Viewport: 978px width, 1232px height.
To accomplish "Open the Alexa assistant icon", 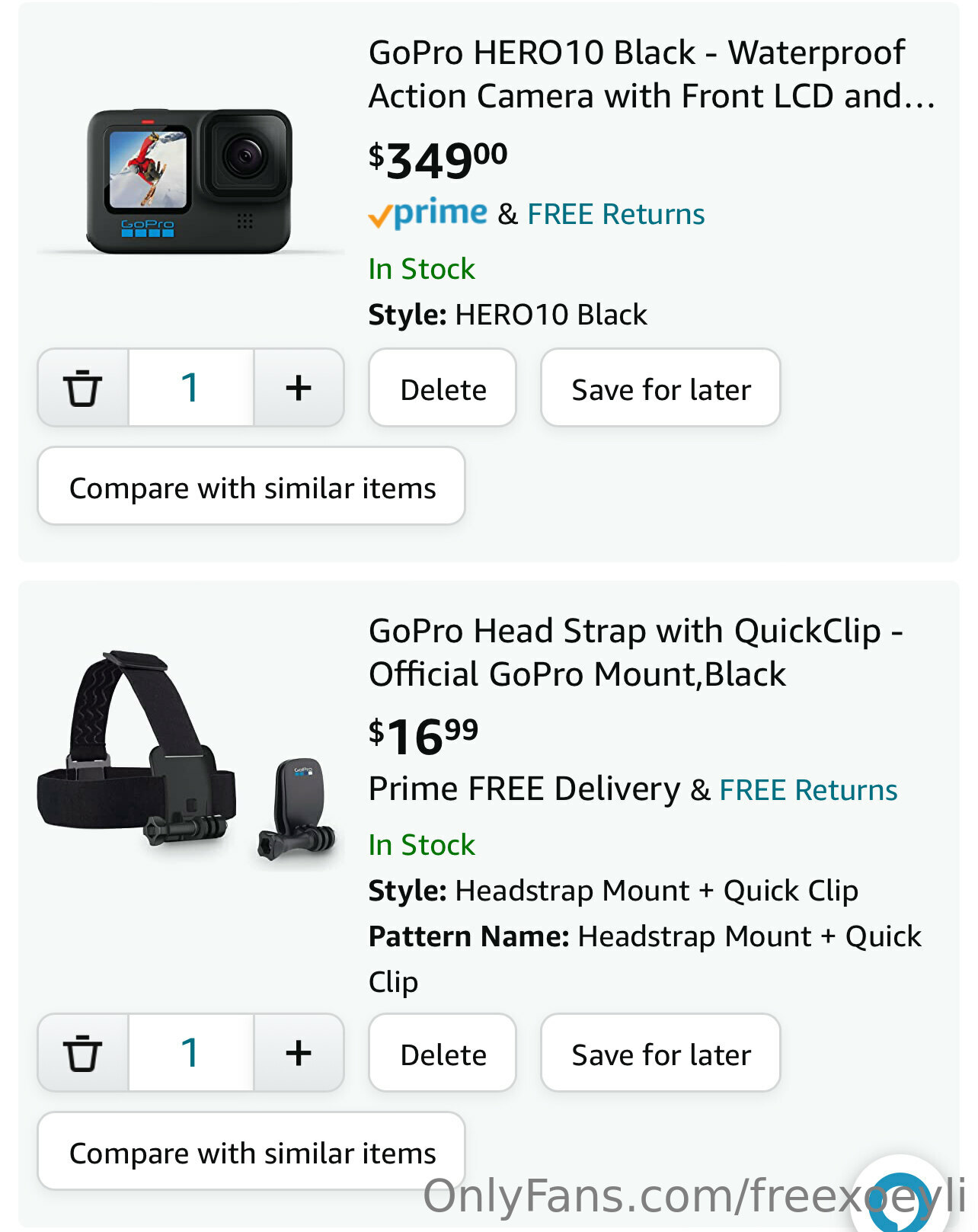I will pyautogui.click(x=901, y=1200).
